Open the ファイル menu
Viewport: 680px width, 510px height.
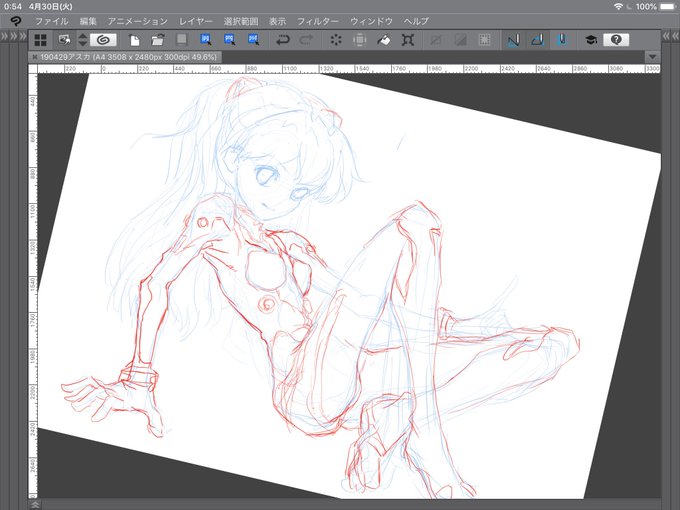click(51, 21)
